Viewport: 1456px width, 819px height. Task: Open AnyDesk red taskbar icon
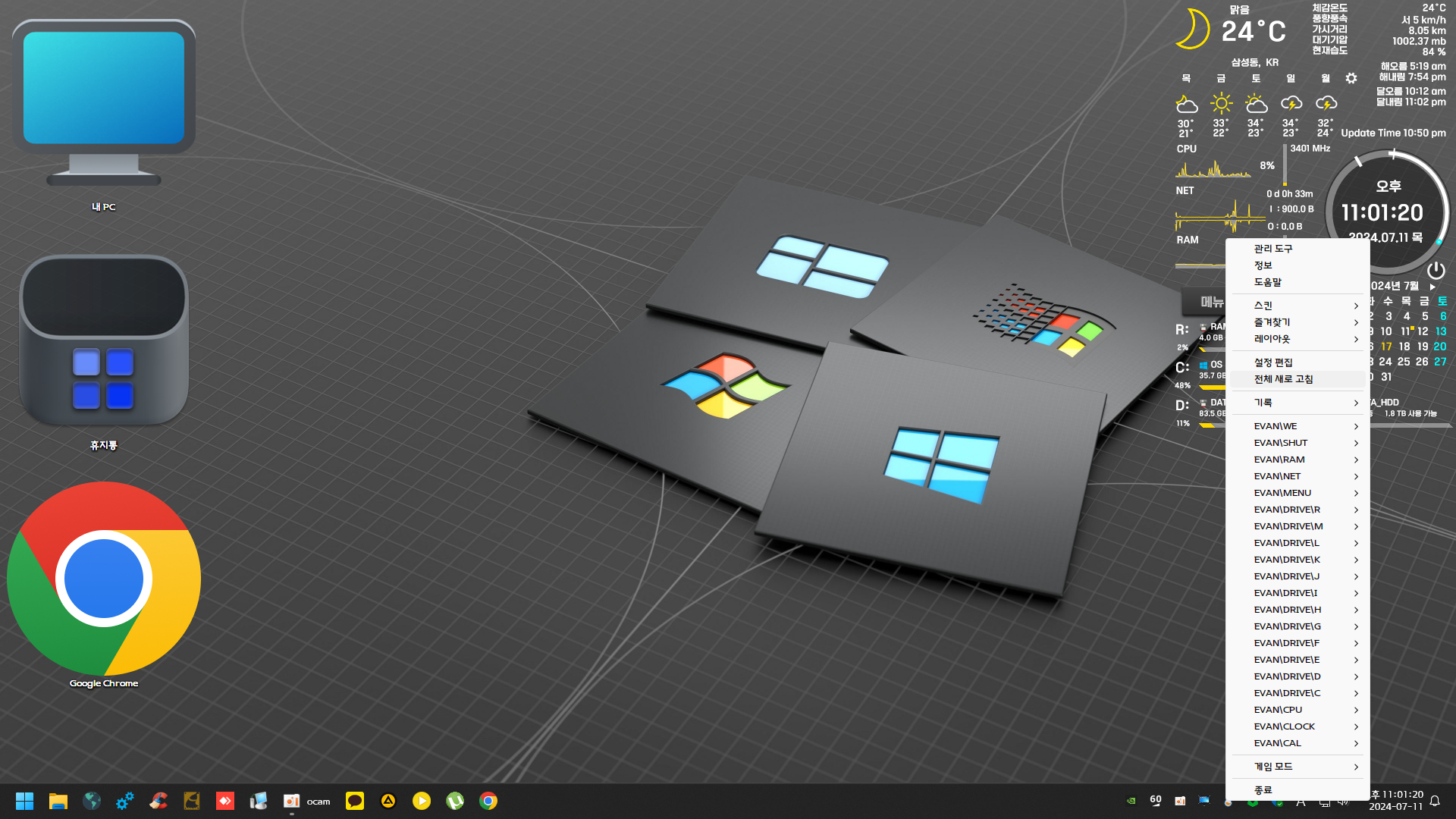225,801
